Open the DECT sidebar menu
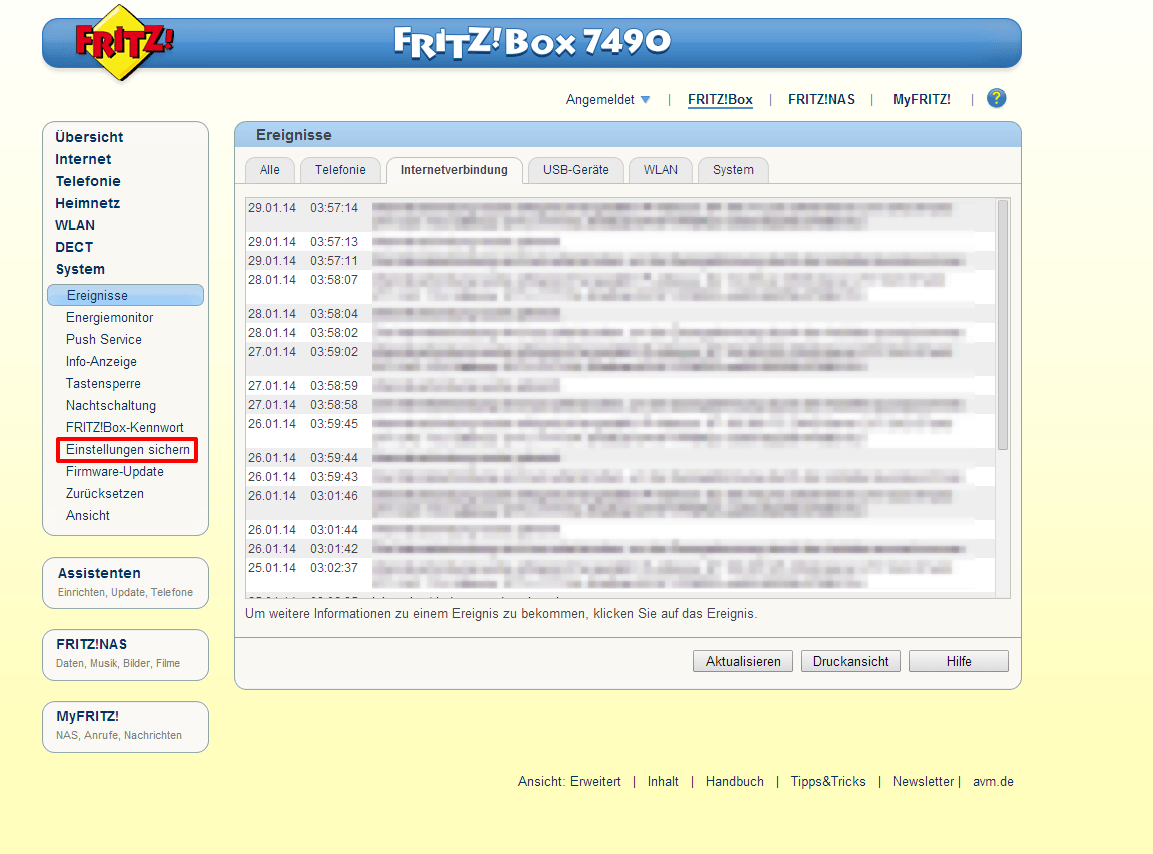 [74, 247]
